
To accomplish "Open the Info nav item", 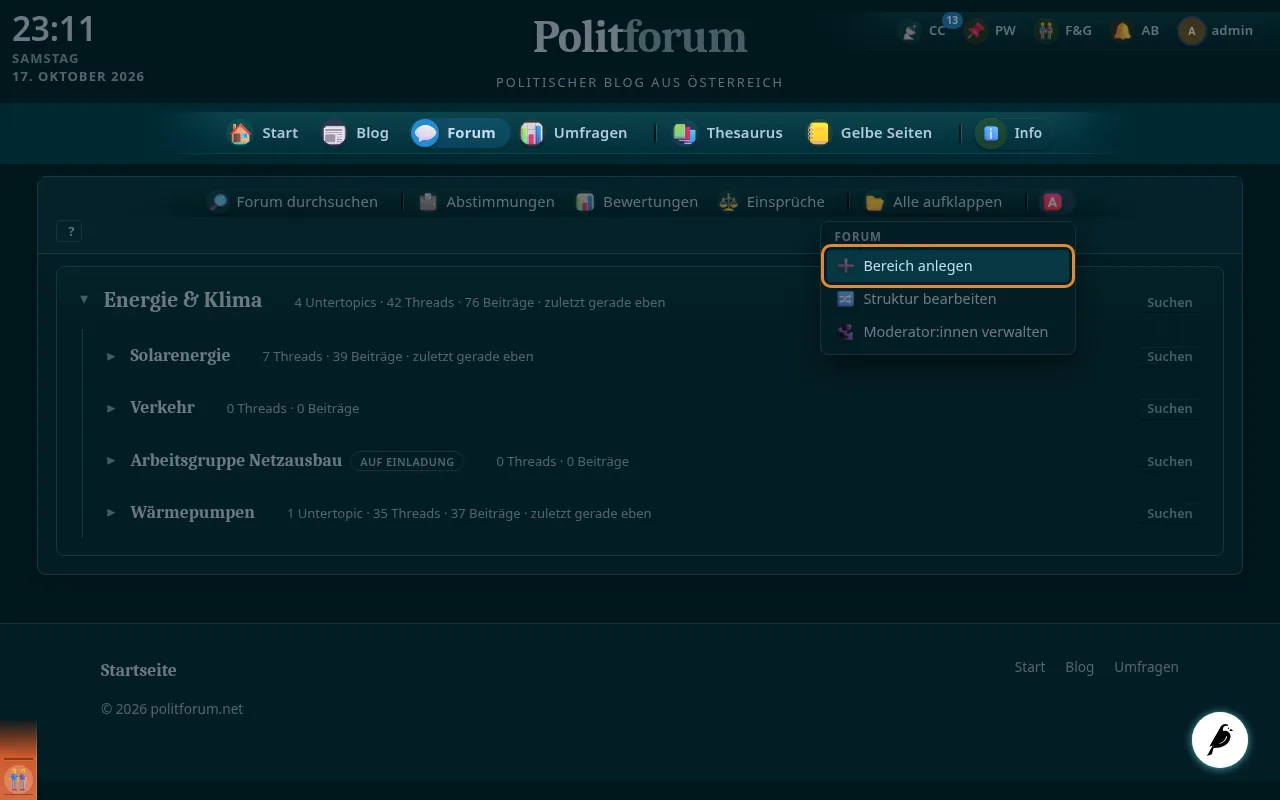I will click(x=1012, y=133).
